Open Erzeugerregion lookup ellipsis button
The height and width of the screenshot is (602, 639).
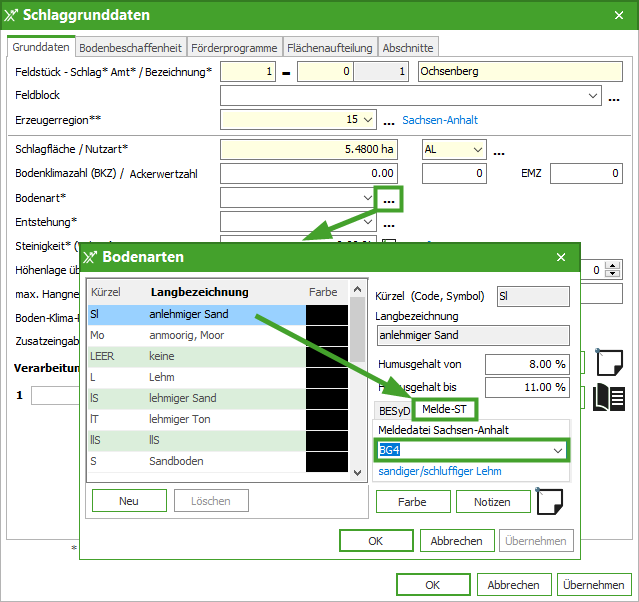click(x=389, y=121)
